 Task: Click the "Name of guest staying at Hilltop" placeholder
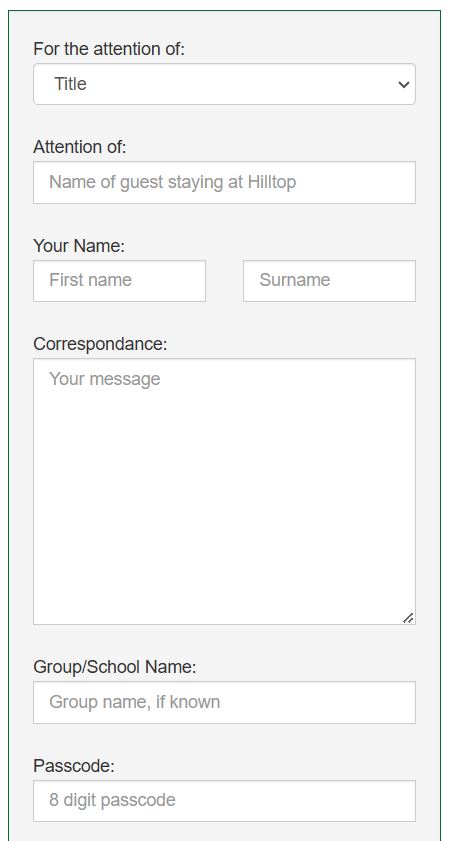173,182
